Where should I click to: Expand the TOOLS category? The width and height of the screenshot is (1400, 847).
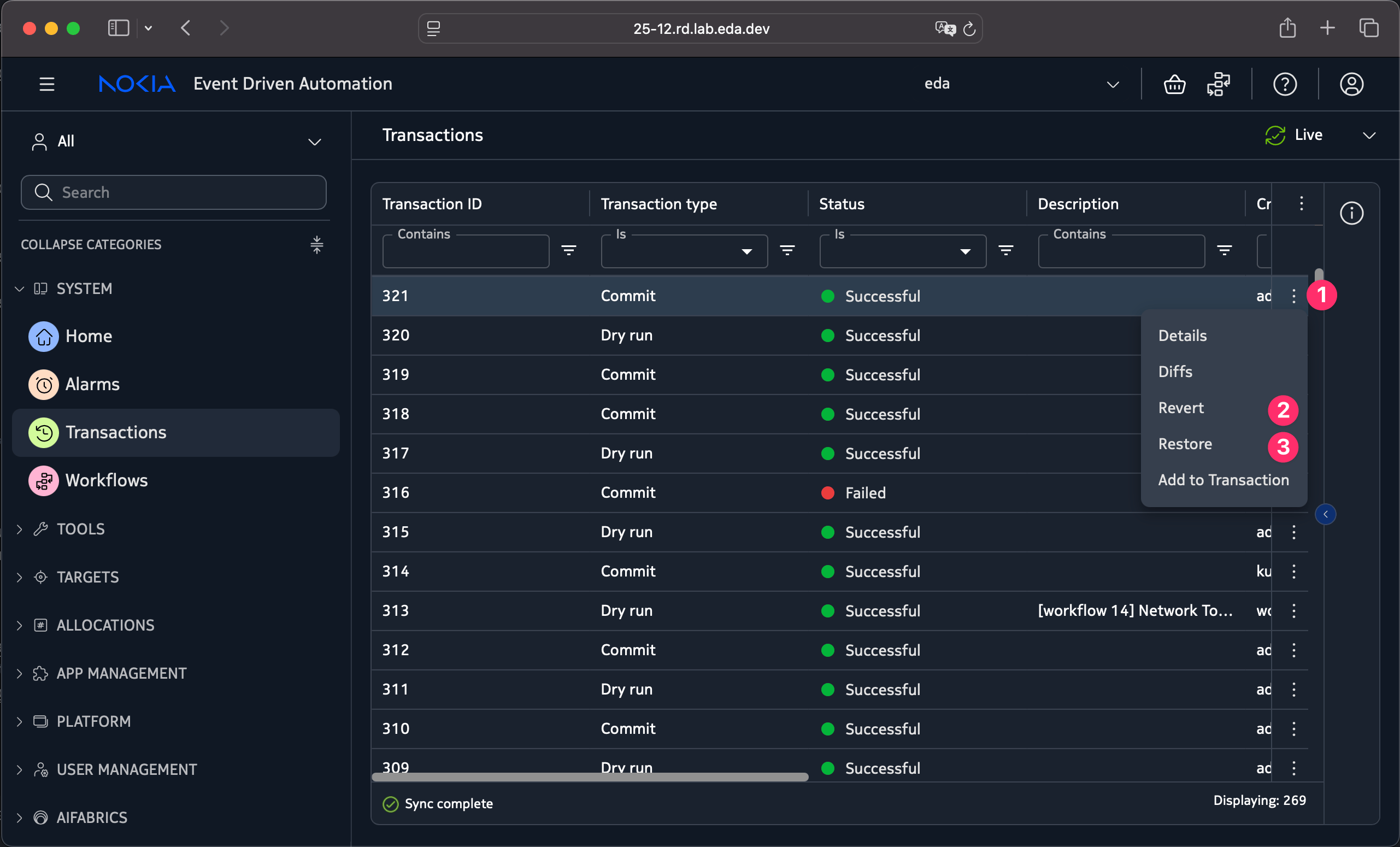(x=81, y=529)
